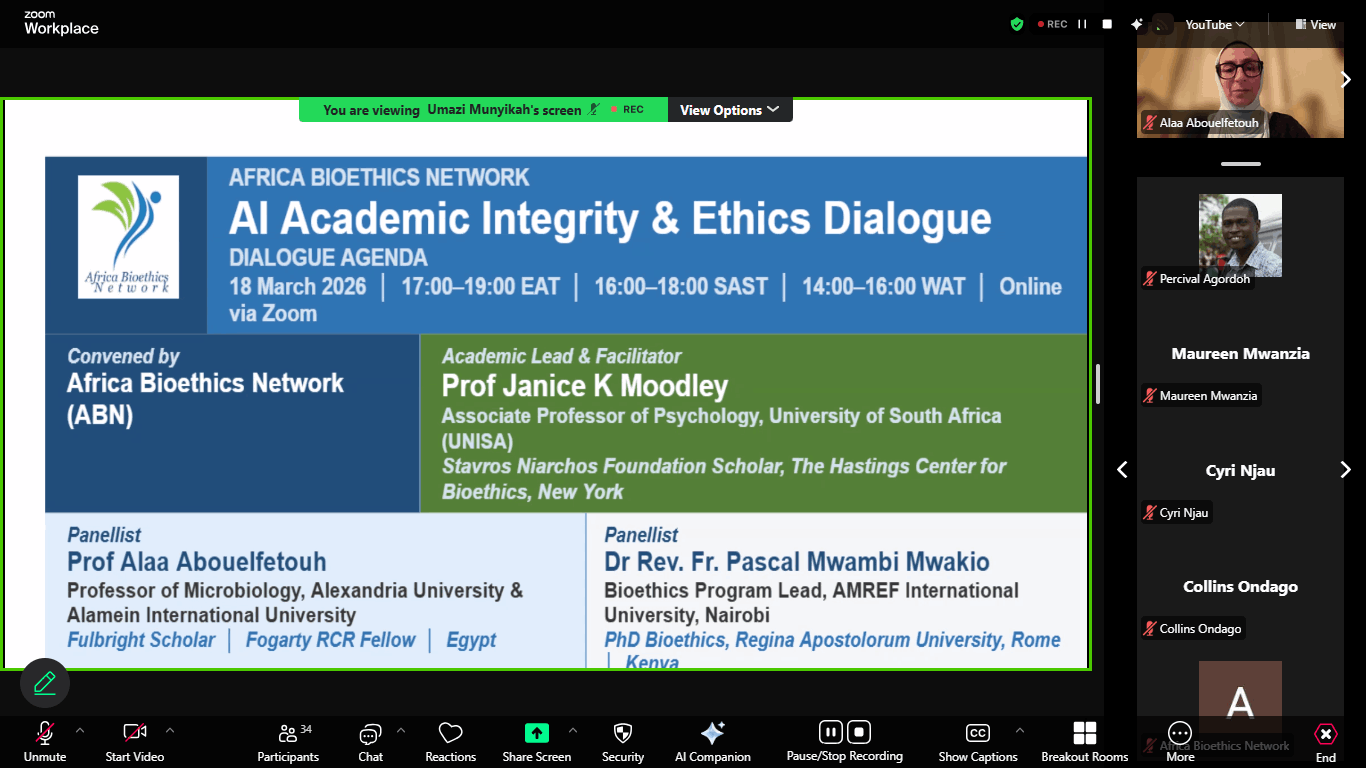Click the small Maureen Mwanzia muted label
Viewport: 1366px width, 768px height.
tap(1201, 396)
